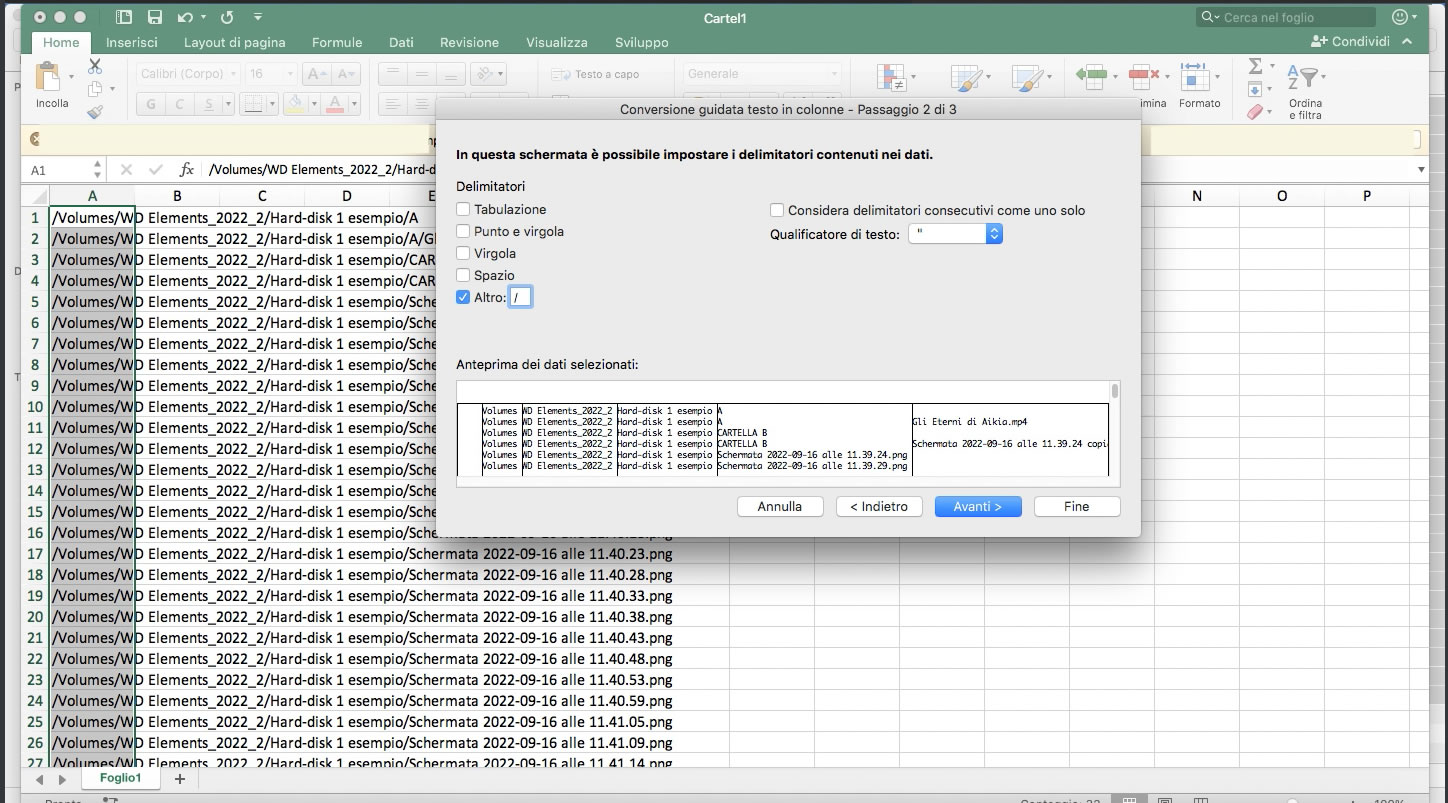Enable the Tabulazione delimiter checkbox
The width and height of the screenshot is (1448, 803).
463,209
